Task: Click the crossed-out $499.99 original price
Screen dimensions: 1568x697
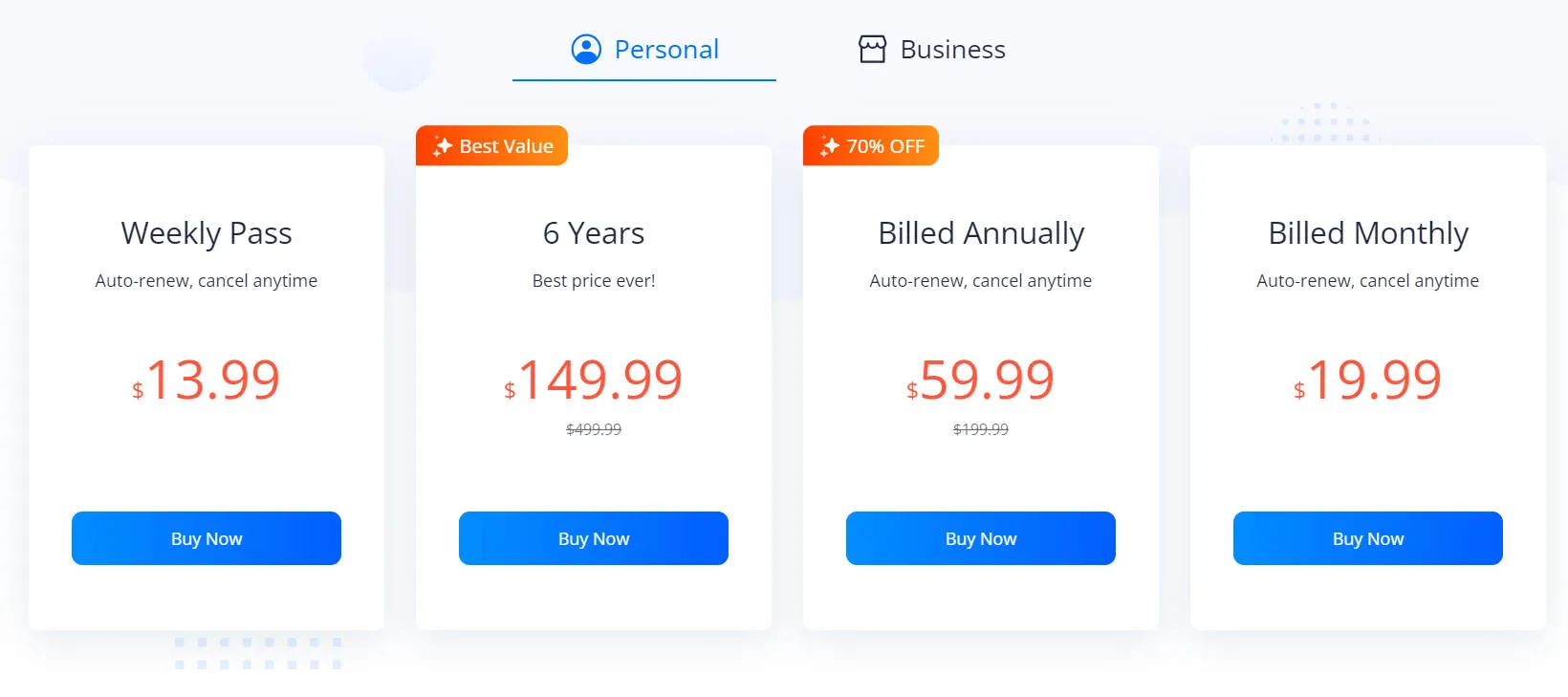Action: coord(594,429)
